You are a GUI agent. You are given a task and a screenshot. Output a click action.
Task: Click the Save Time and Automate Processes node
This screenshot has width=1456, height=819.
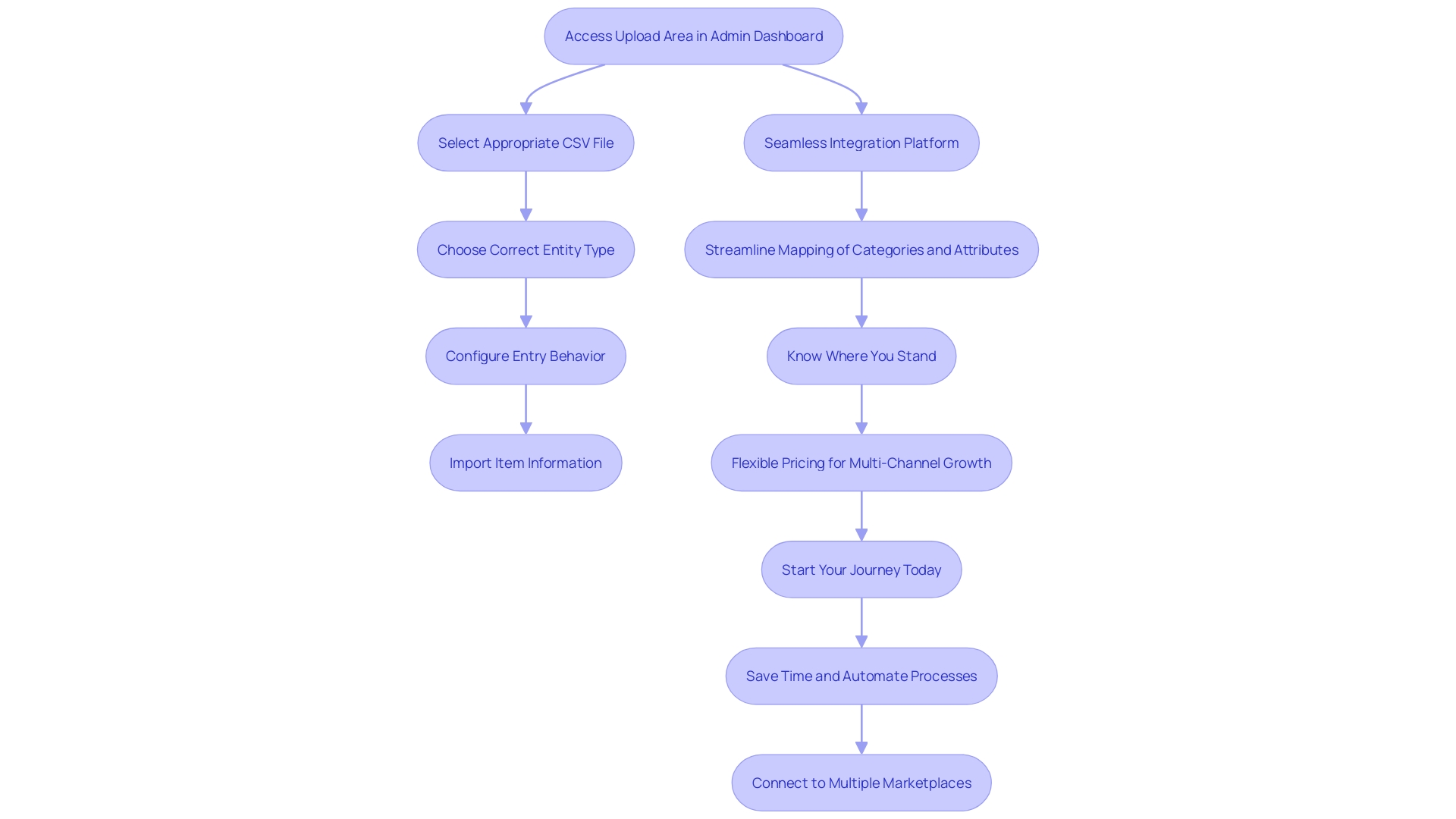[x=862, y=676]
